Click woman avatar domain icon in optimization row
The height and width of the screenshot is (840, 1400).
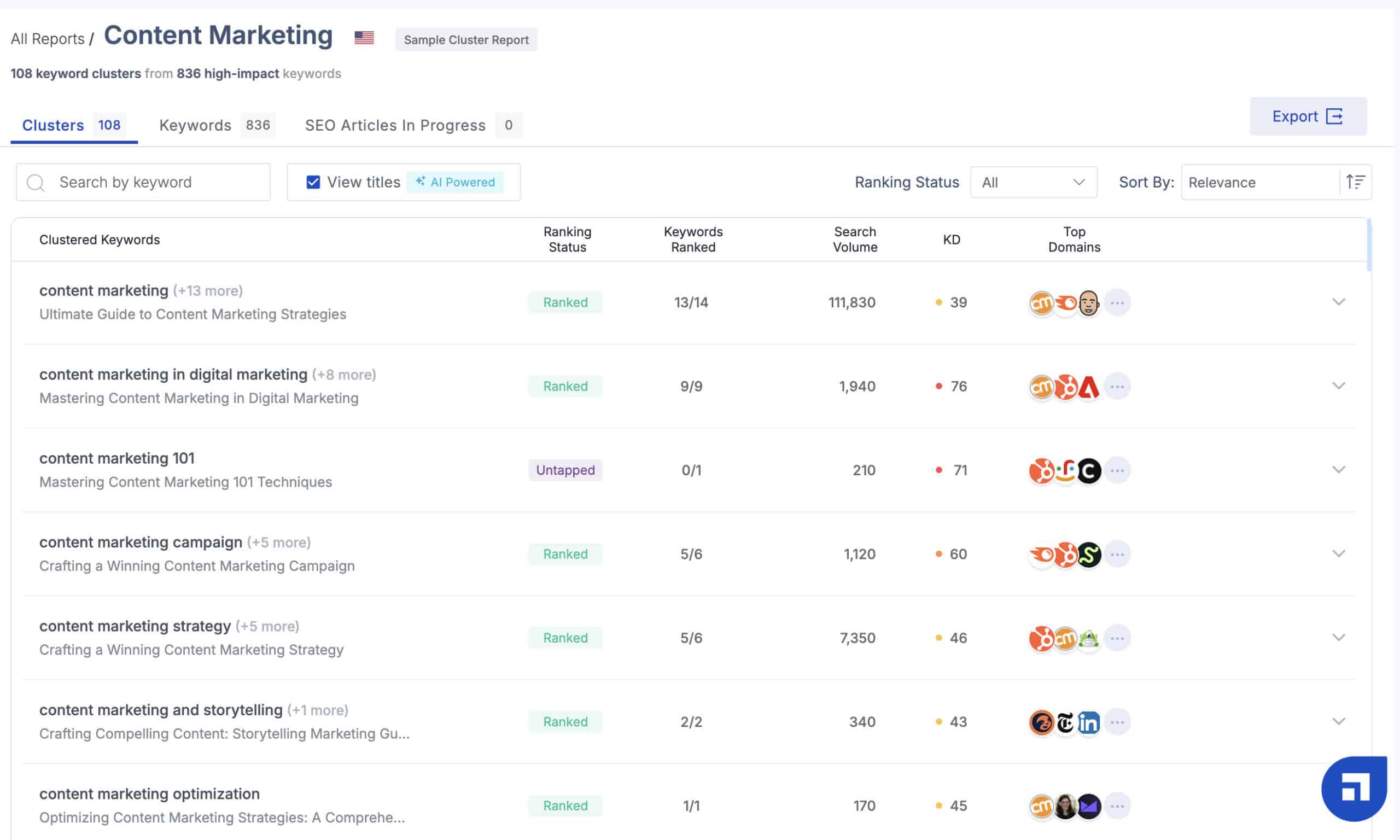point(1065,806)
